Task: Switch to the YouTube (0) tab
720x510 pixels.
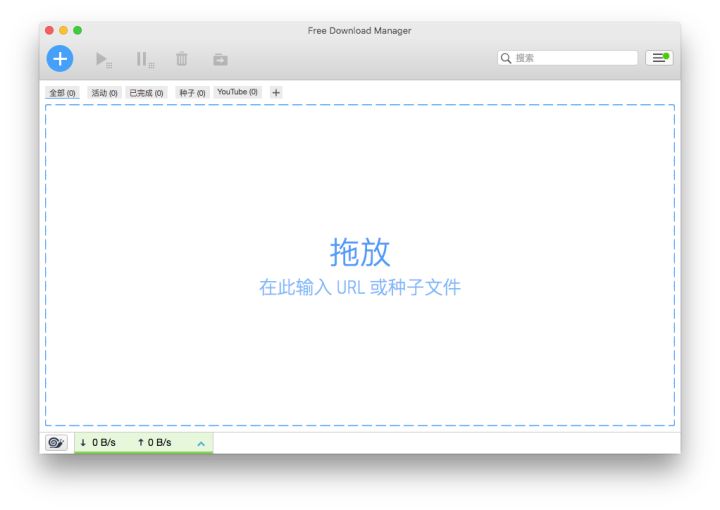Action: [237, 92]
